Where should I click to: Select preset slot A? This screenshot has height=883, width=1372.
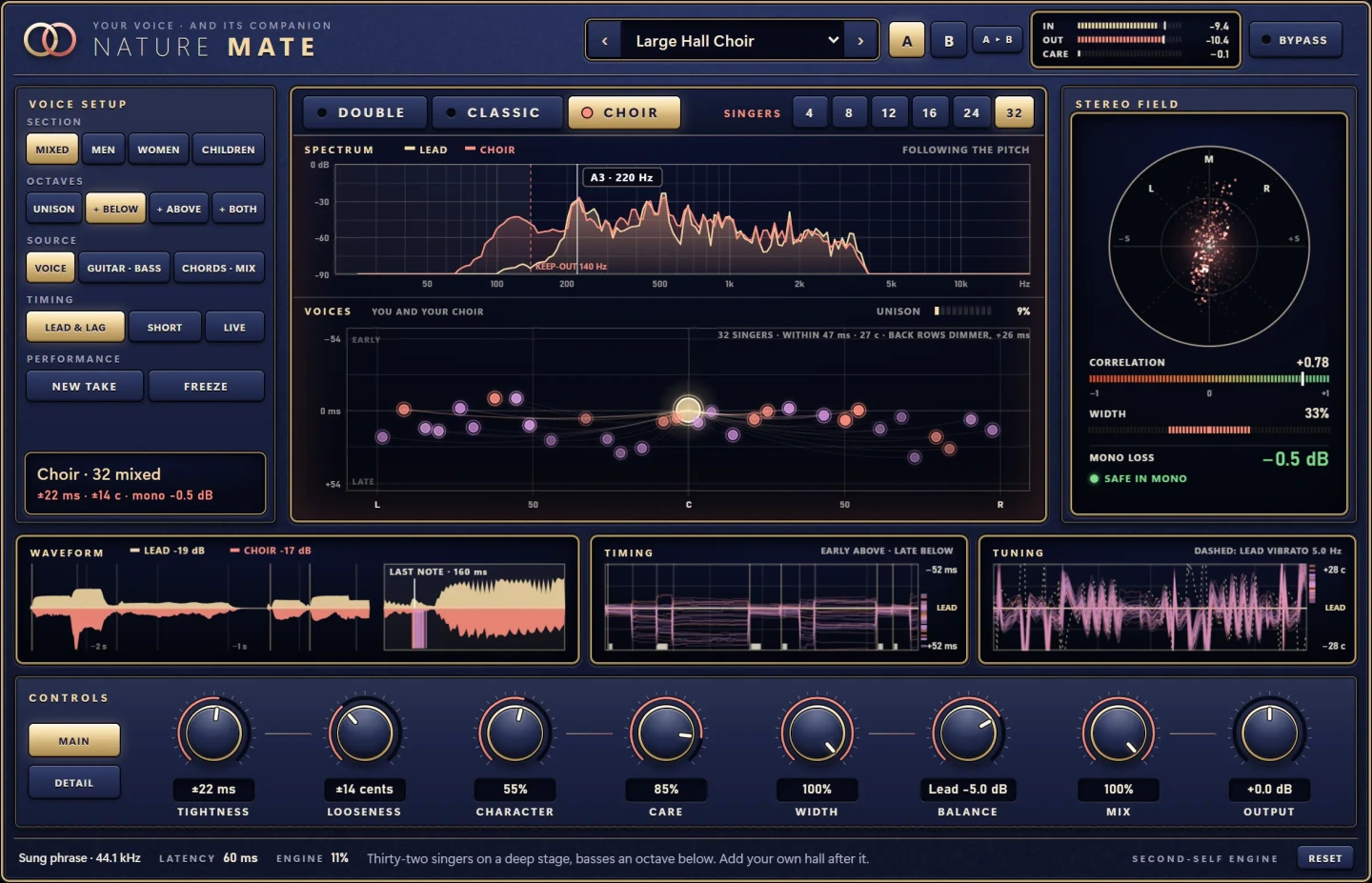907,41
